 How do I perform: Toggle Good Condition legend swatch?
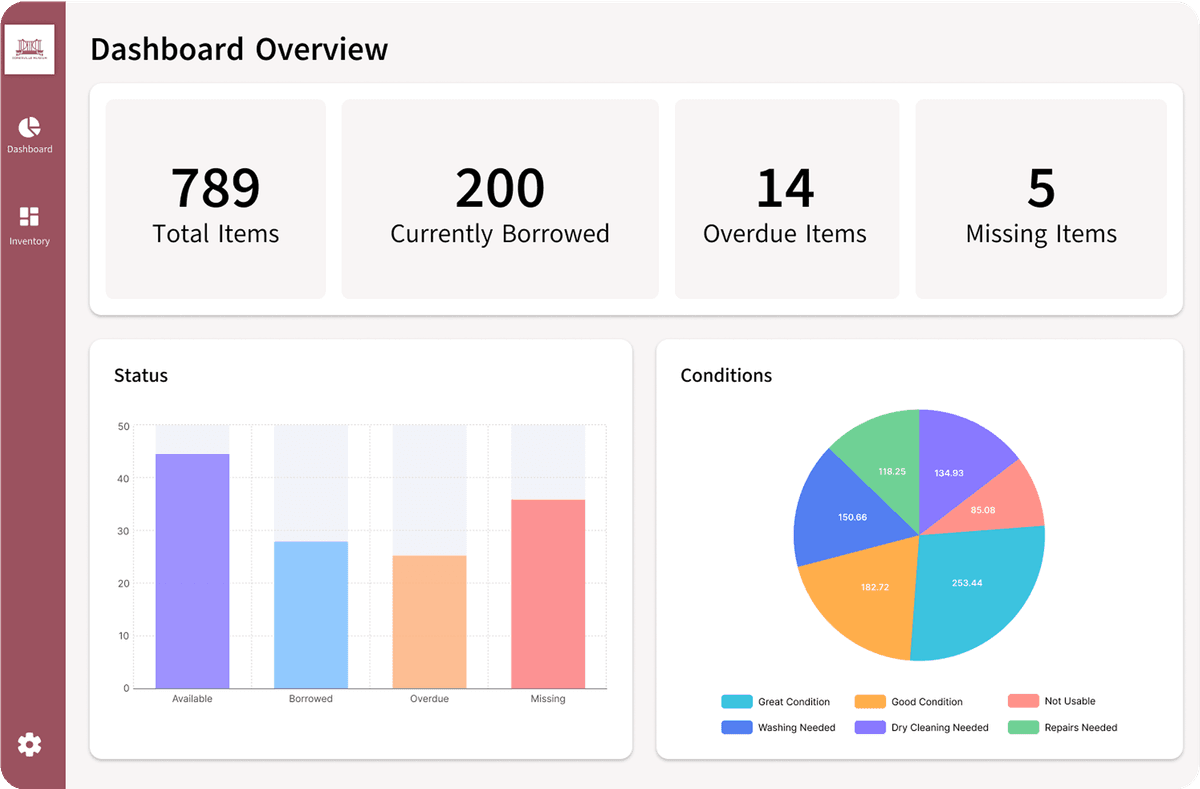(x=870, y=702)
